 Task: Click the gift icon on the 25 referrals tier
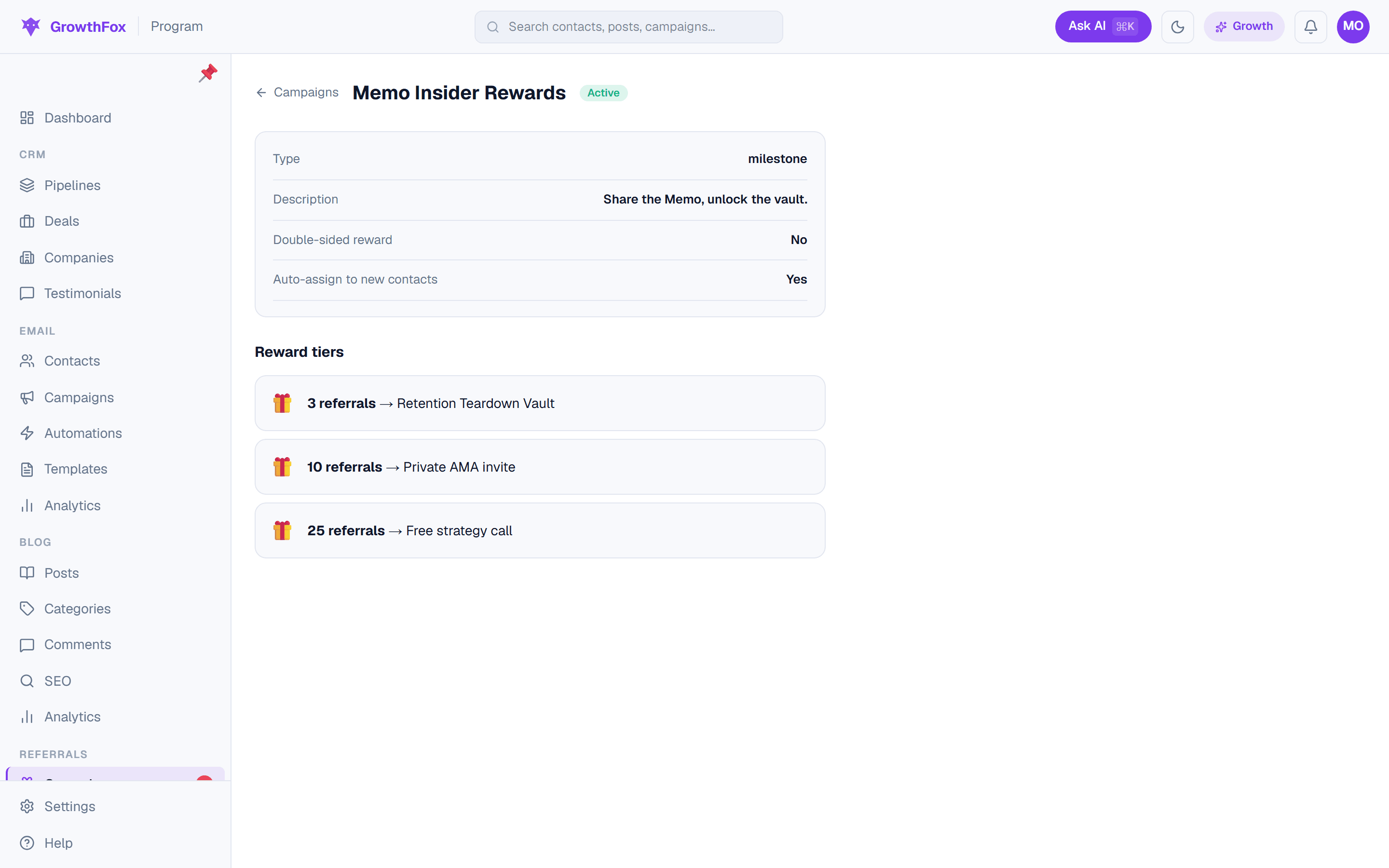tap(283, 530)
